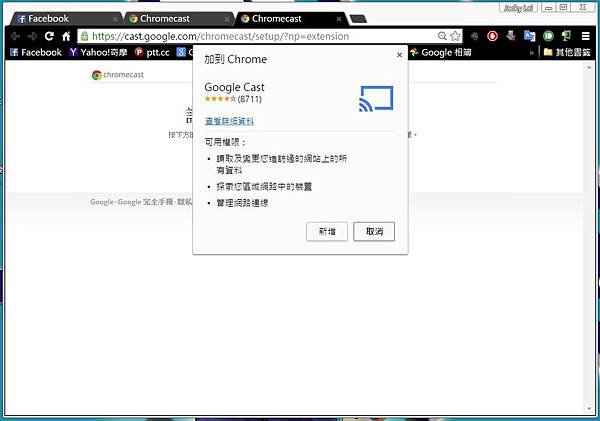Click the S bookmark icon after ptt.cc
The height and width of the screenshot is (421, 600).
click(181, 52)
